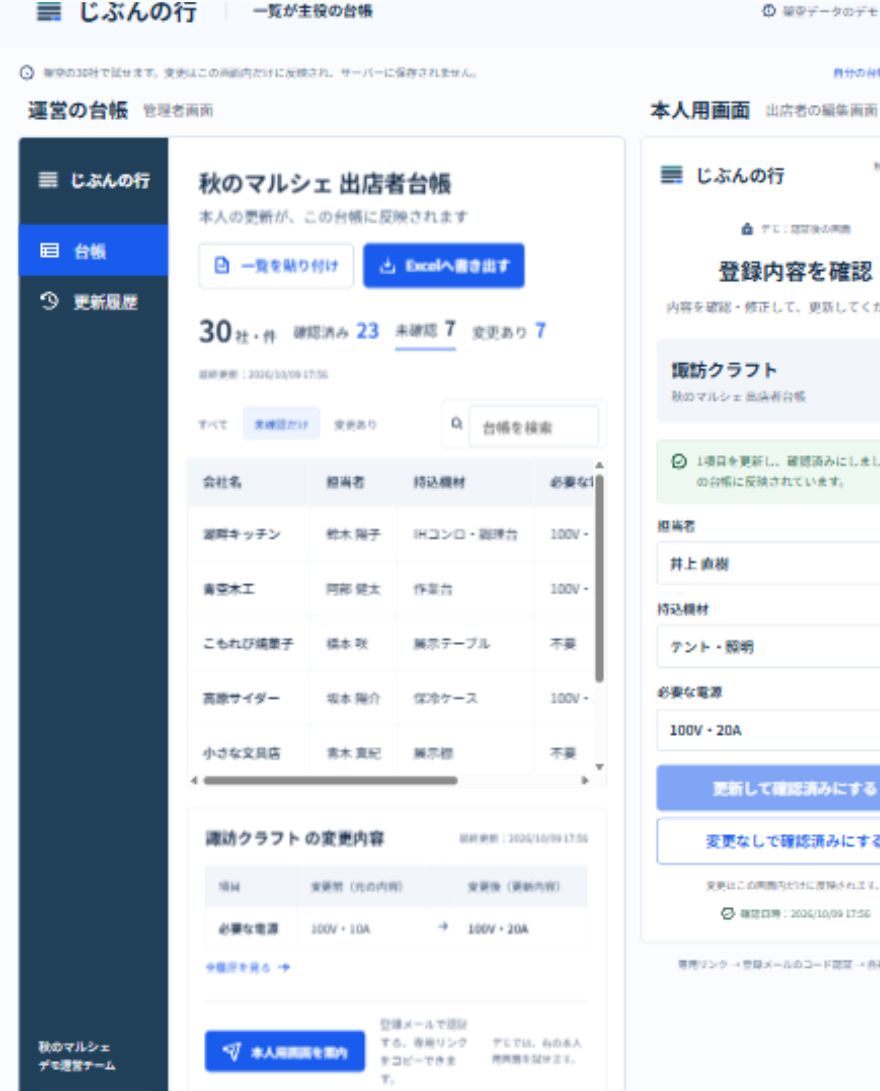Click the 更新して確認済みにする button

(x=768, y=788)
